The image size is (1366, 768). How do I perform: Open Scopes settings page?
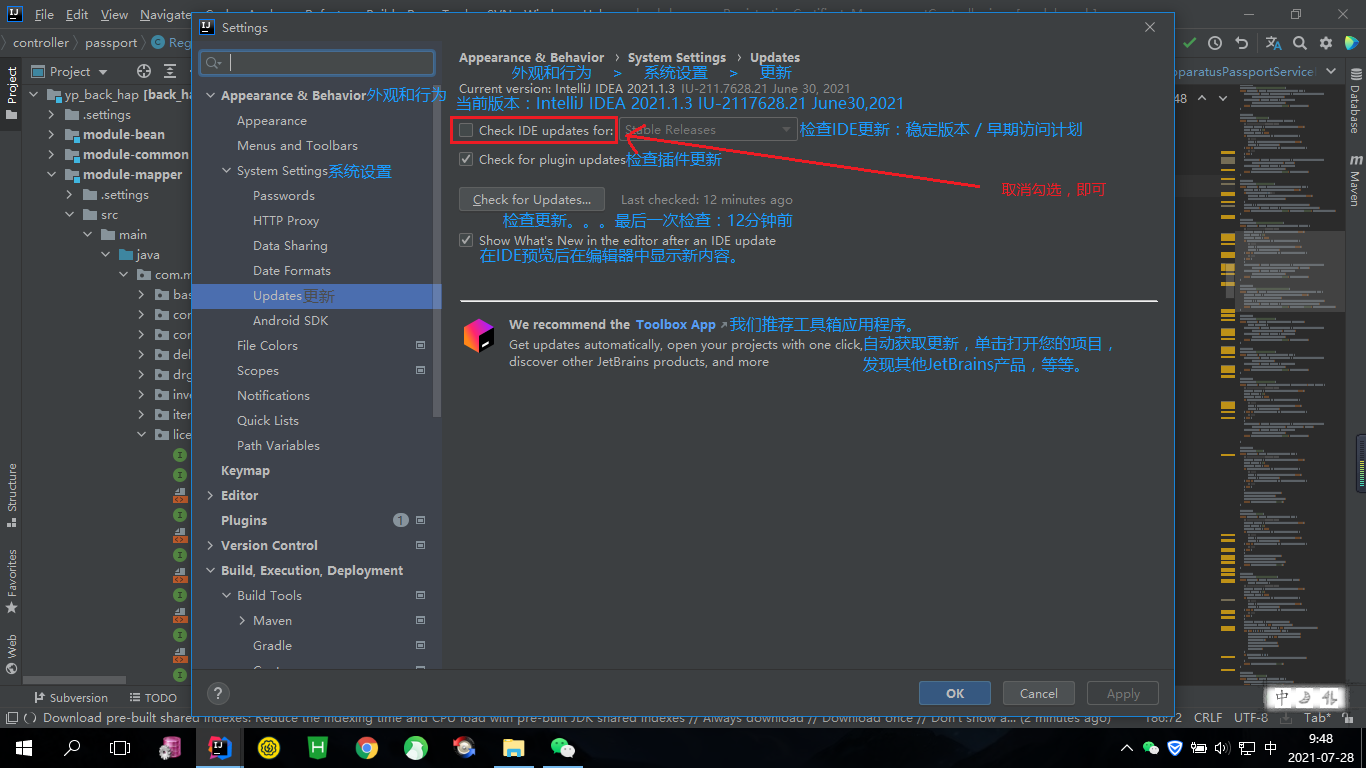click(x=258, y=371)
